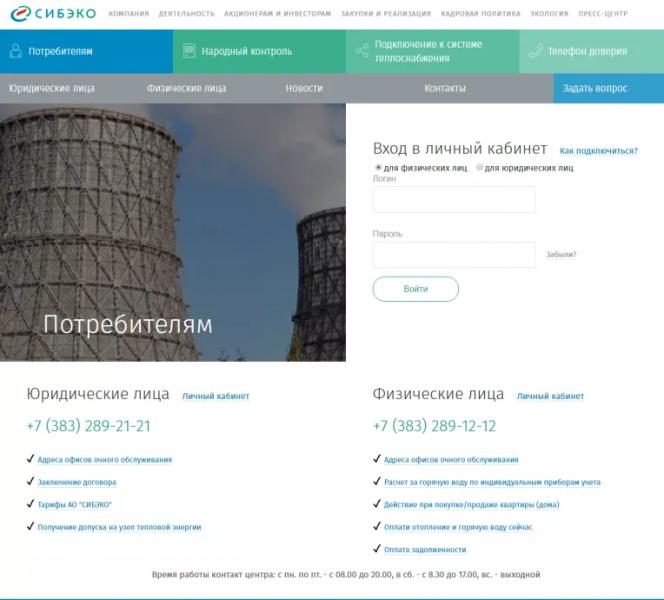Open the 'Оплата задолженности' link
664x600 pixels.
pyautogui.click(x=425, y=549)
